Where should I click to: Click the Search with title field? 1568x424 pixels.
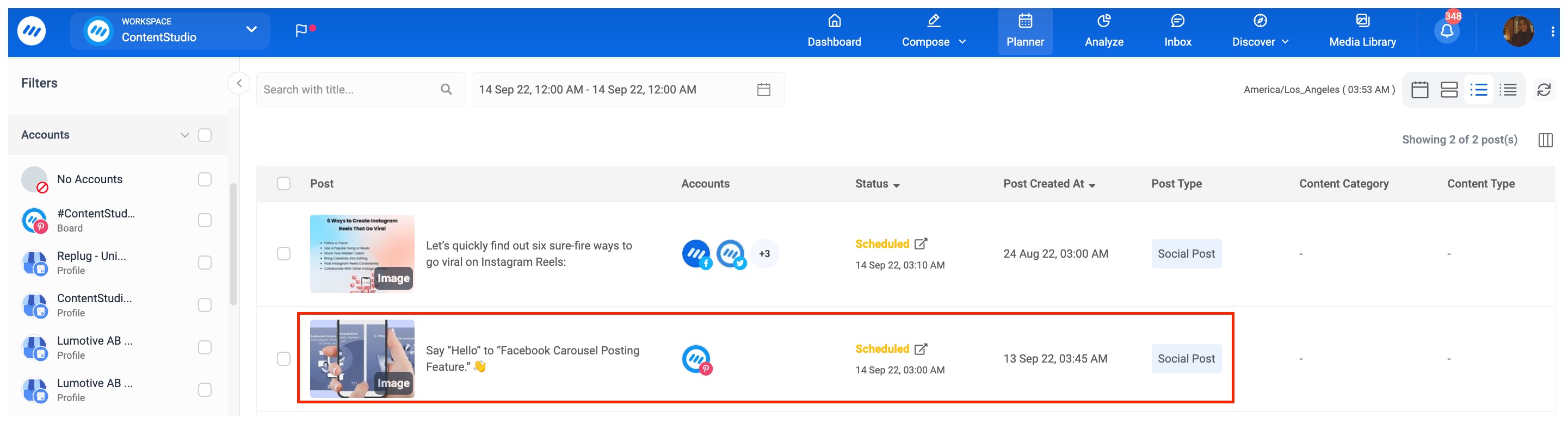click(360, 90)
